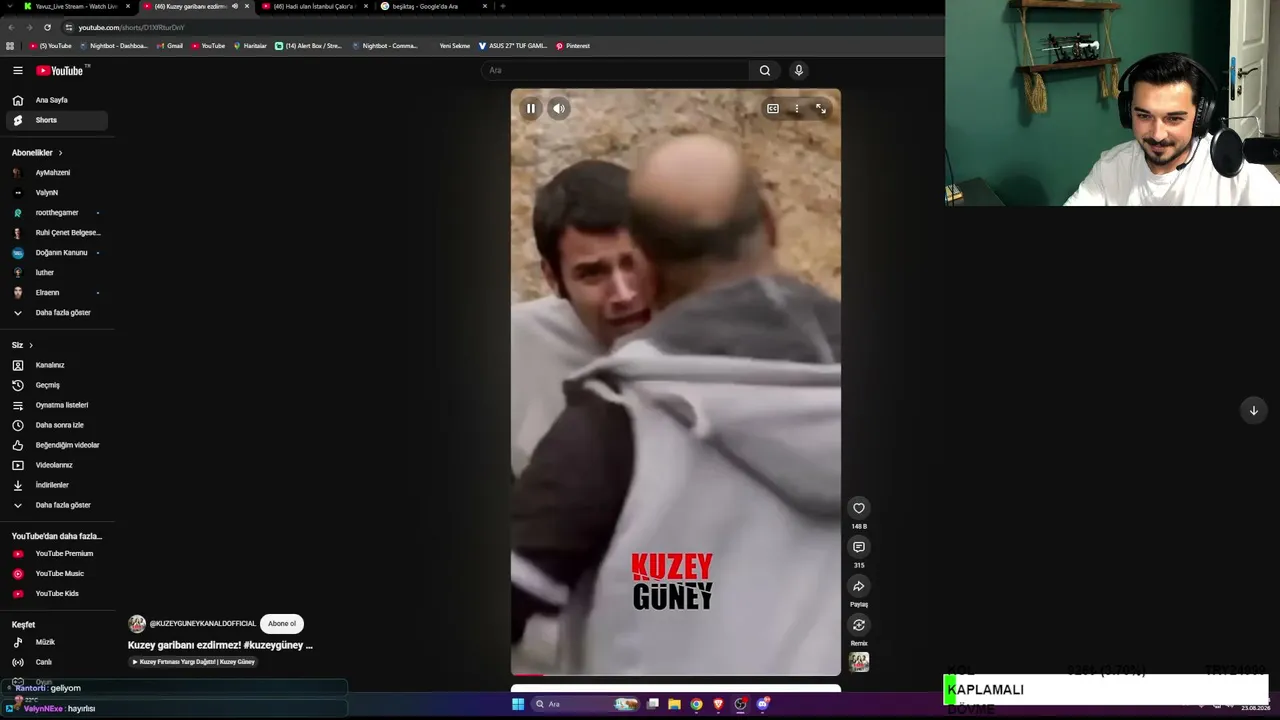Expand the Abonelikler section chevron
Screen dimensions: 1280x720
(x=60, y=153)
